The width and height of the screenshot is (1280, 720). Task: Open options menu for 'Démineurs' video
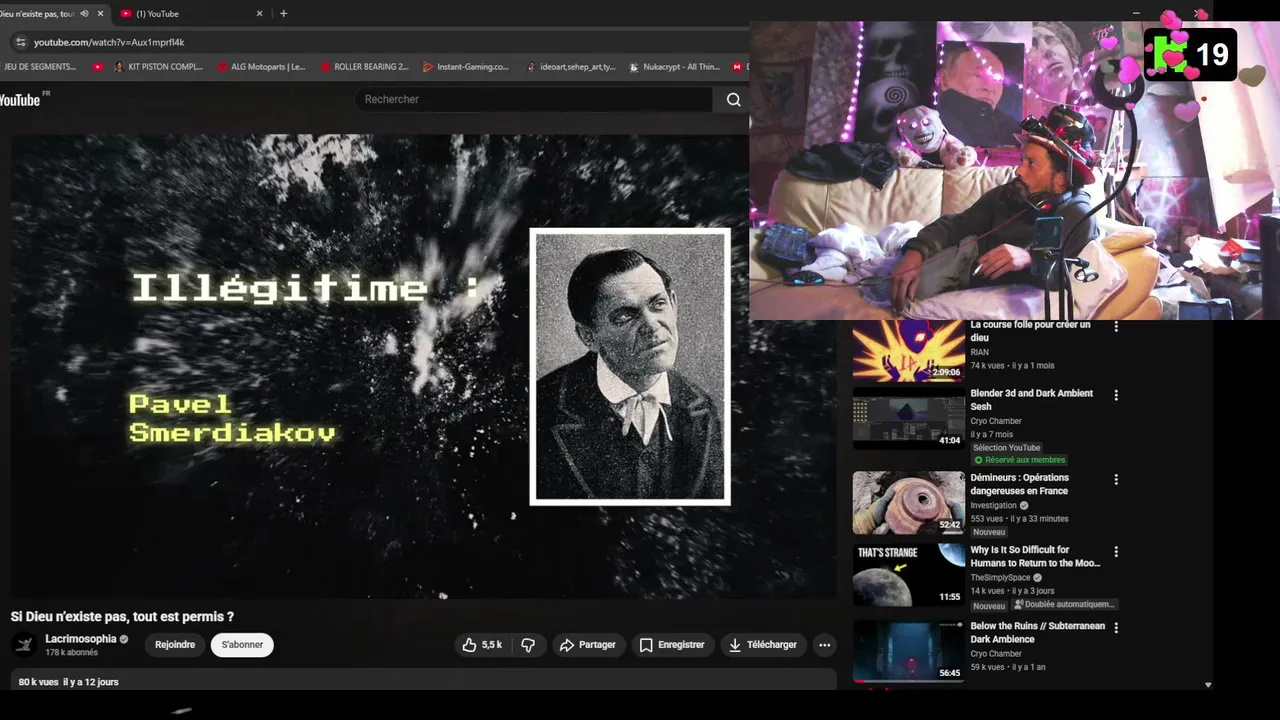1116,479
